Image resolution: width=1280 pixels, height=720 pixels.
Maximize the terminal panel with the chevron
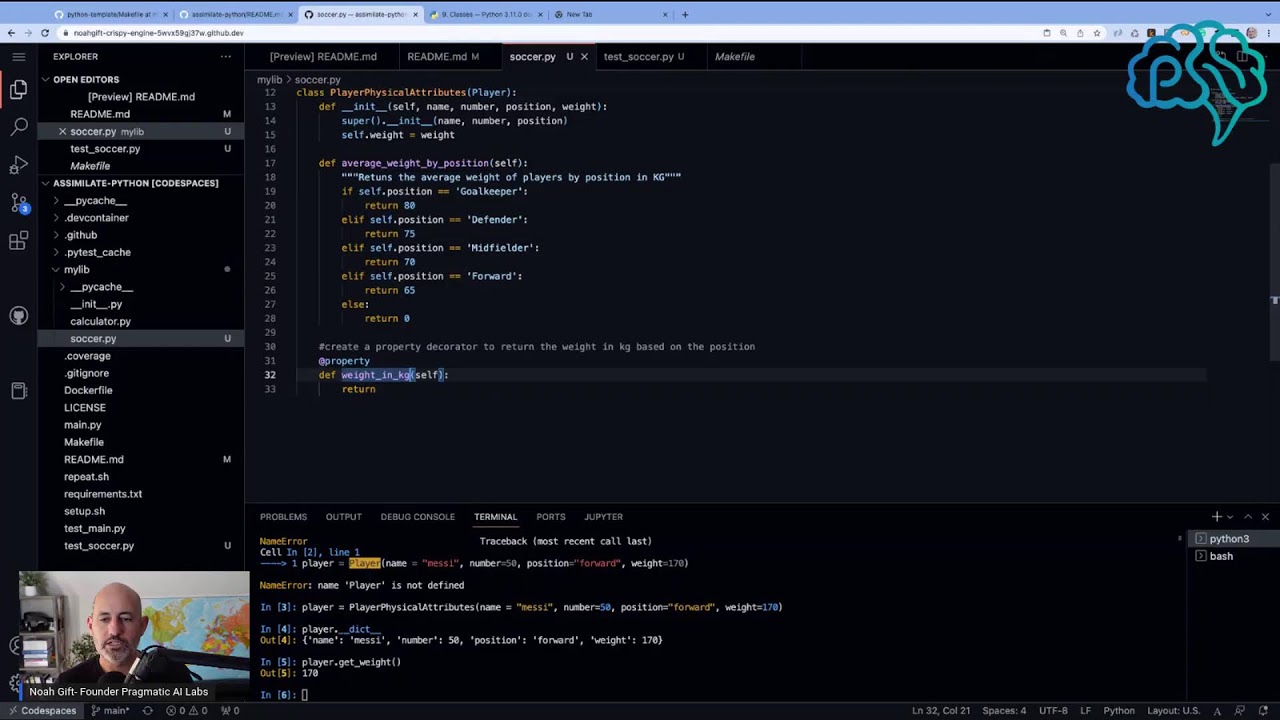[x=1247, y=517]
